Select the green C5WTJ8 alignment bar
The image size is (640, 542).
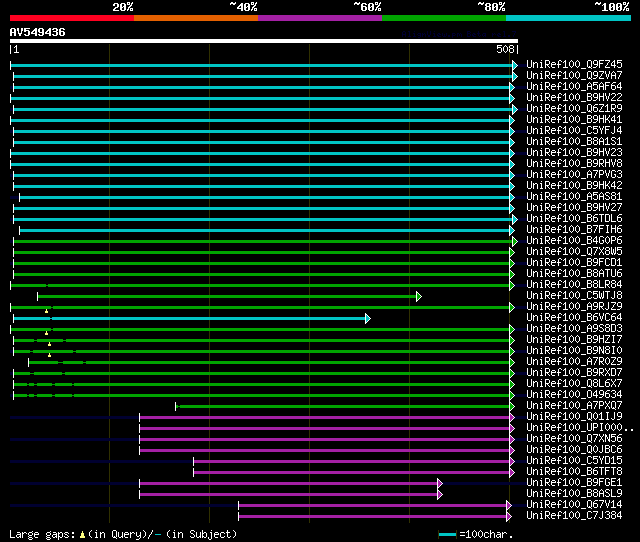click(x=227, y=296)
